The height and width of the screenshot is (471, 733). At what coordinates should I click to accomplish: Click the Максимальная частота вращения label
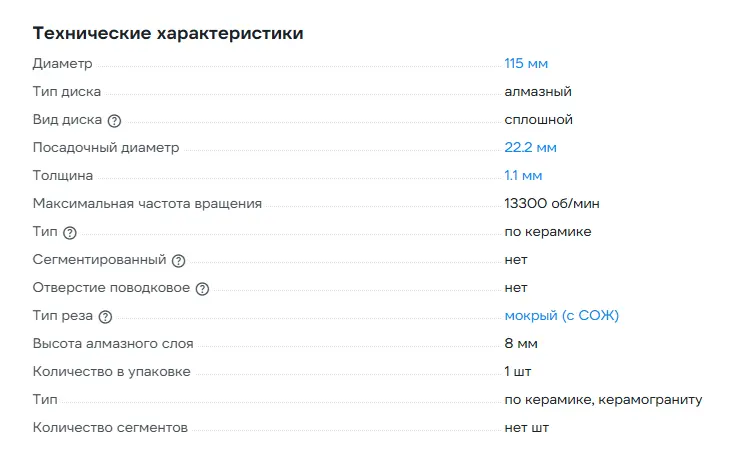(147, 204)
